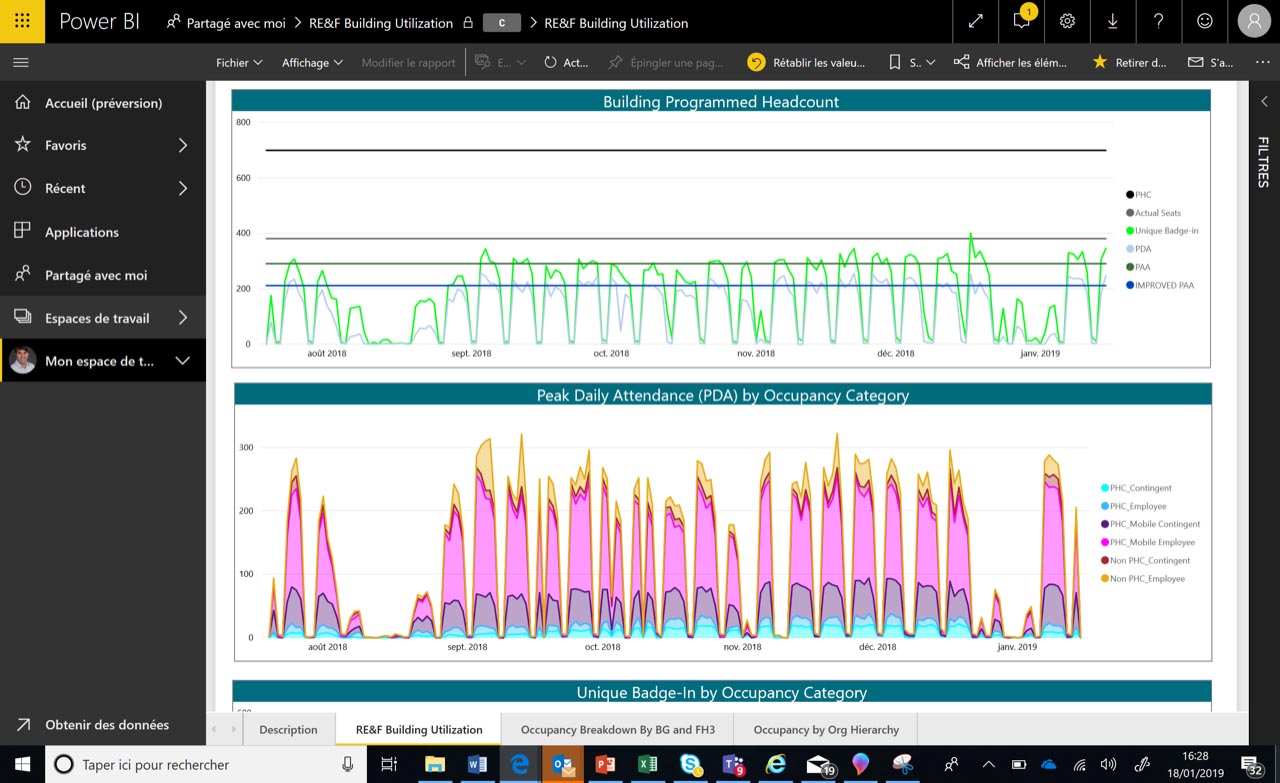The height and width of the screenshot is (783, 1280).
Task: Open the notifications icon with badge
Action: click(x=1021, y=21)
